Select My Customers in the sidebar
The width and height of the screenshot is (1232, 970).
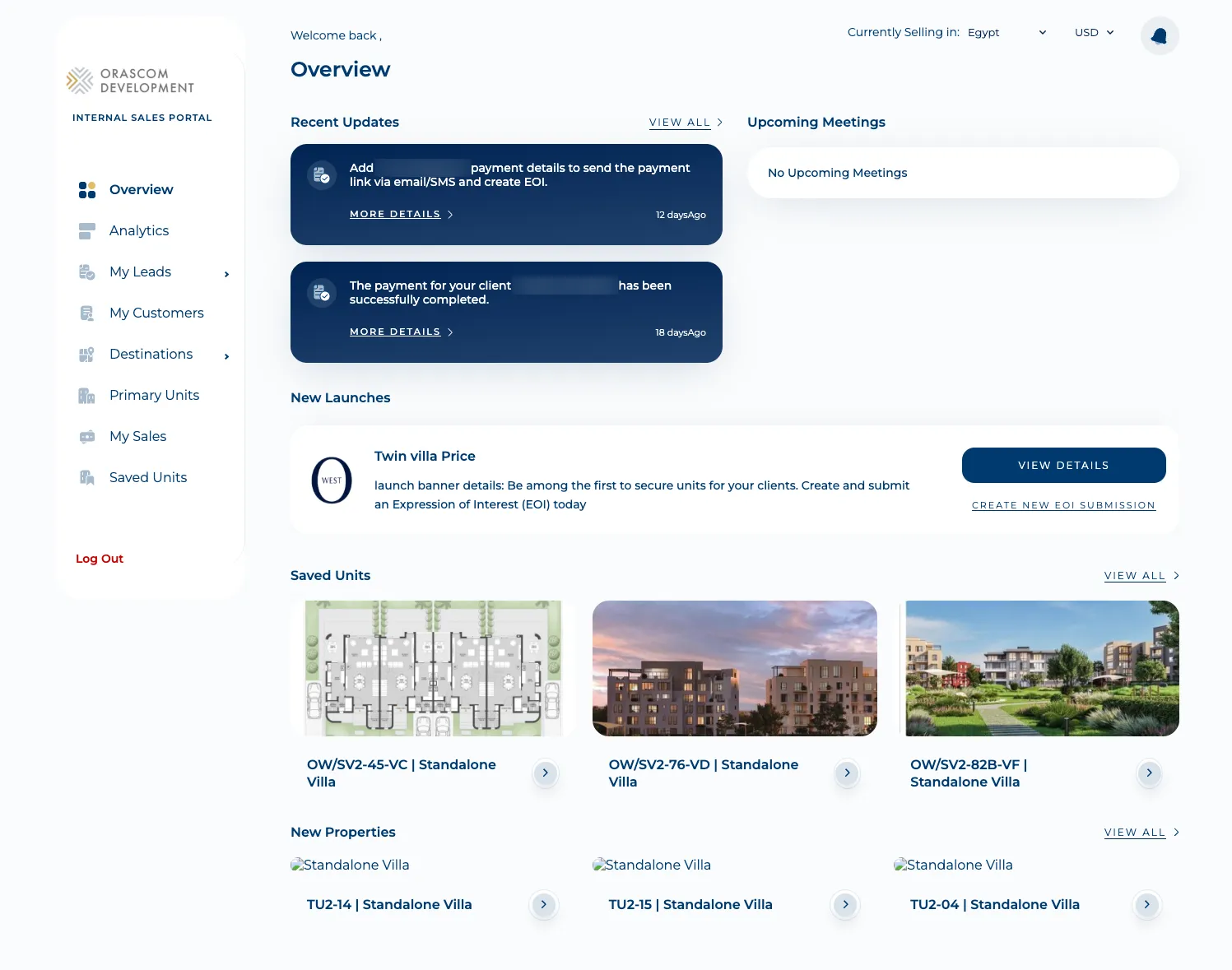(x=156, y=313)
